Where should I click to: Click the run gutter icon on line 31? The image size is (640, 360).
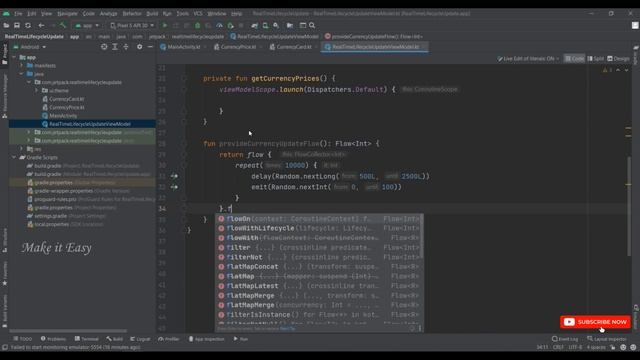[x=174, y=176]
